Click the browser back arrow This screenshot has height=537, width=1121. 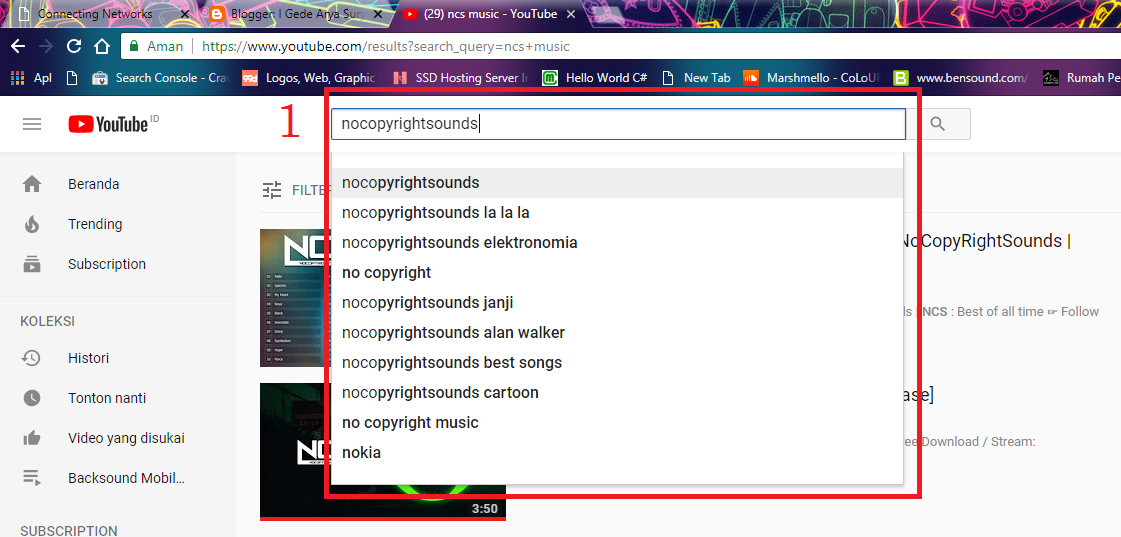(18, 46)
